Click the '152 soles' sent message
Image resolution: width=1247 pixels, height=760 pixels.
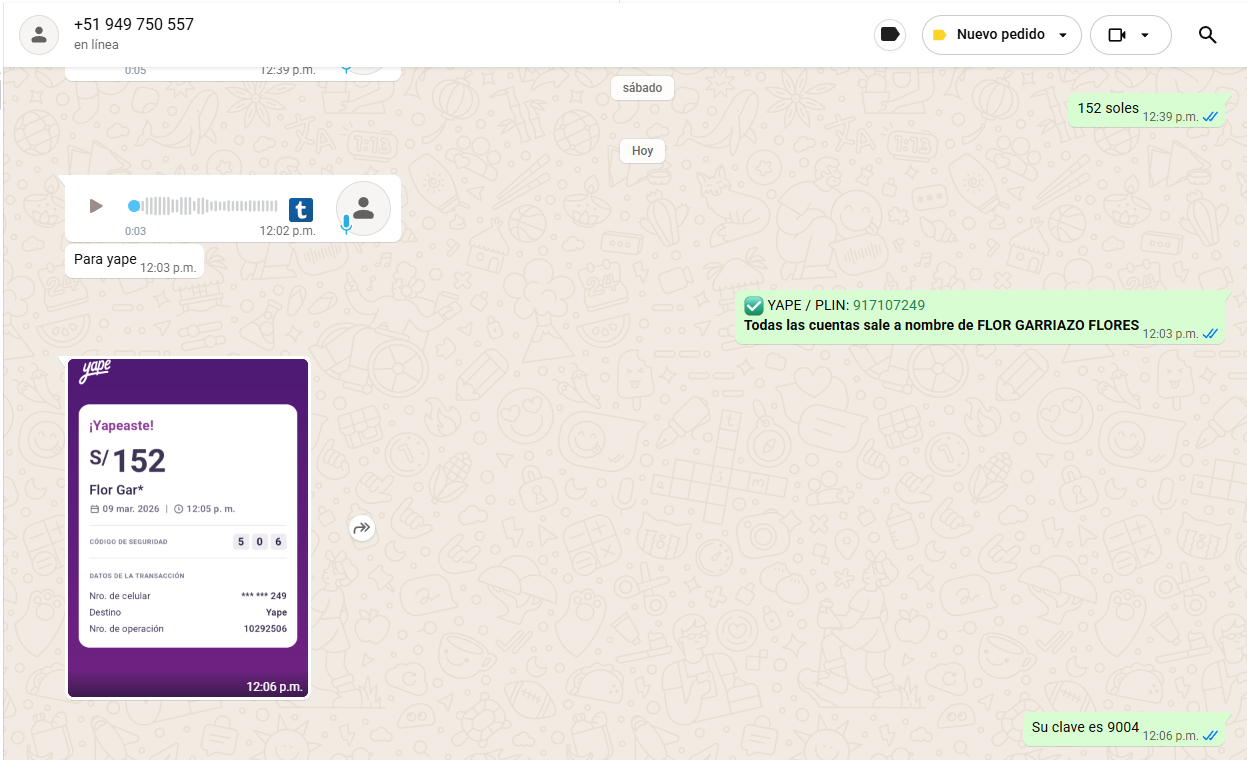[1107, 108]
